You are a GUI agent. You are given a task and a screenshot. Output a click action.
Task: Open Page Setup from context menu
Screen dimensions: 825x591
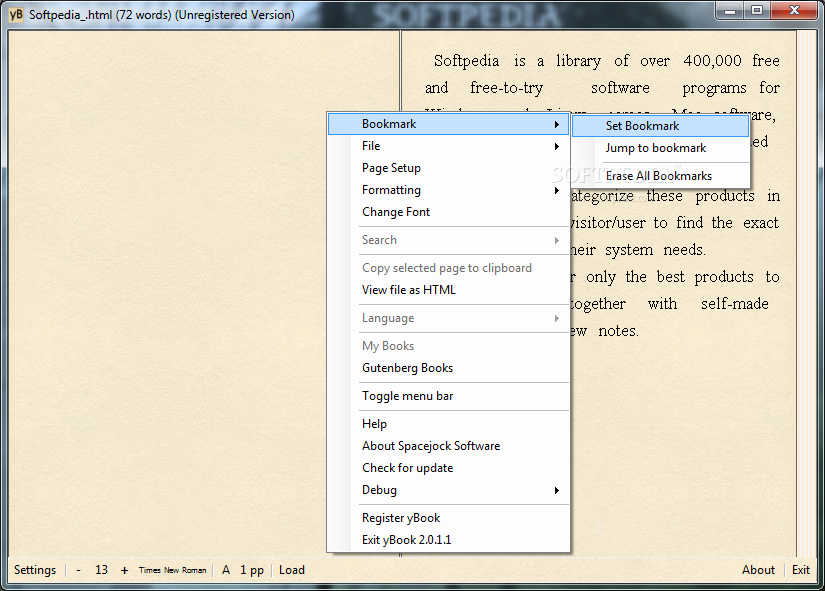pyautogui.click(x=447, y=168)
